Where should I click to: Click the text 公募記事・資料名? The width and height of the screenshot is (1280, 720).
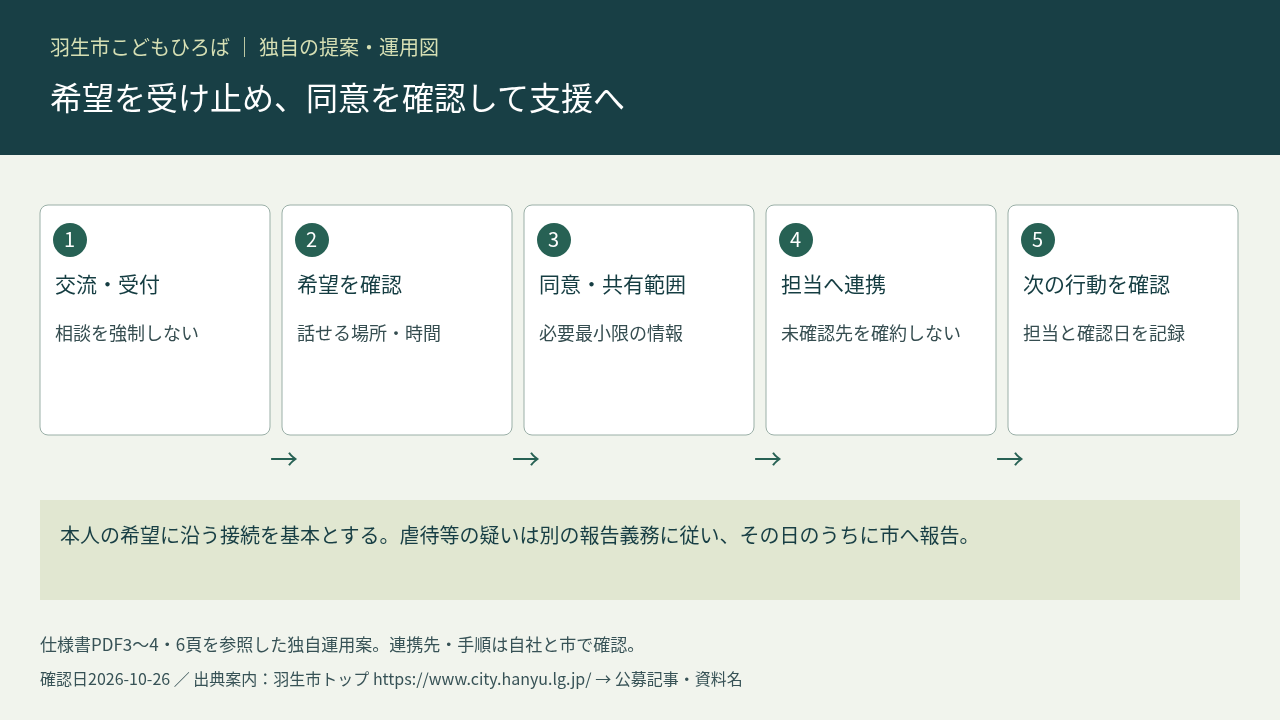point(679,679)
